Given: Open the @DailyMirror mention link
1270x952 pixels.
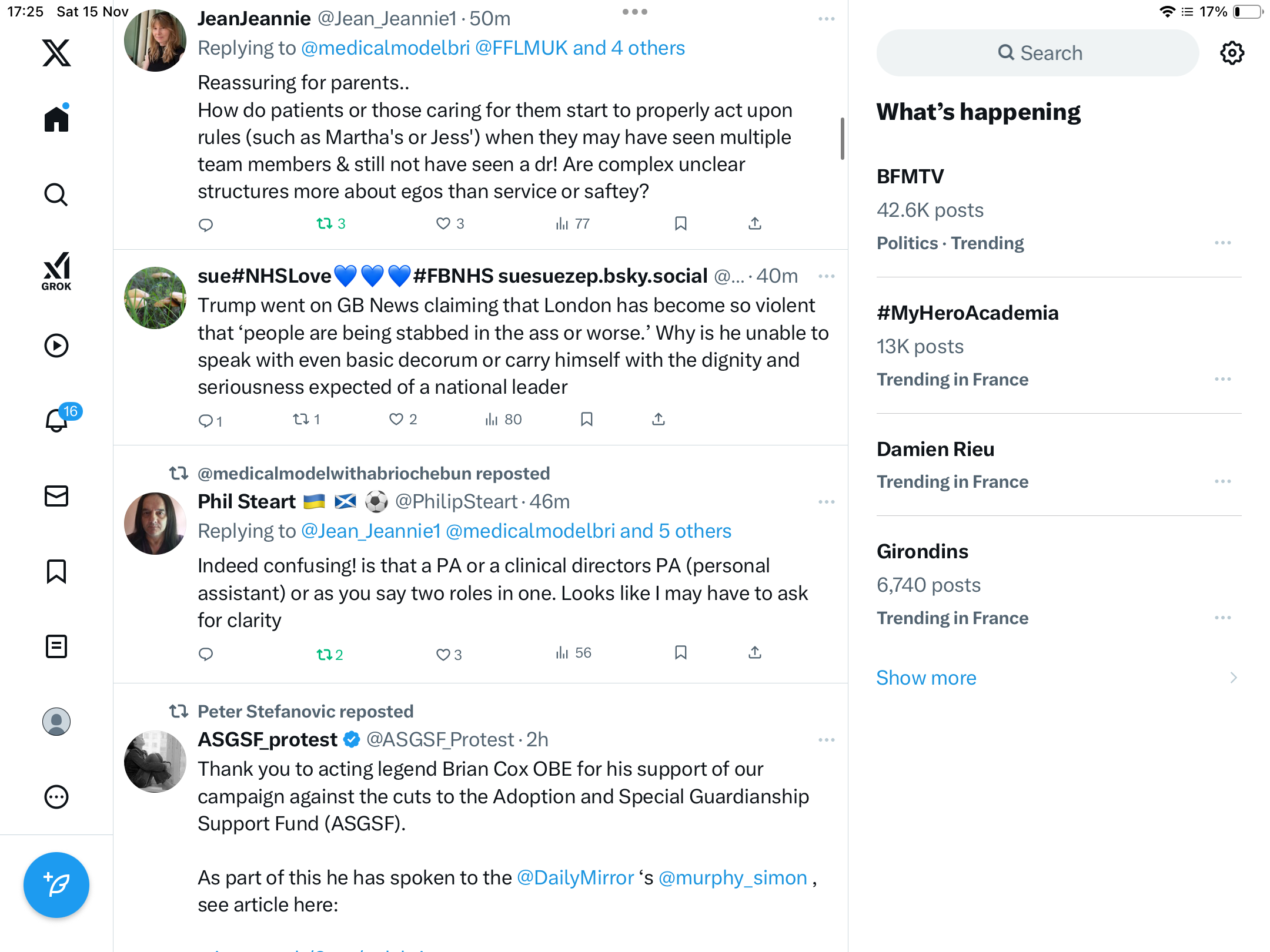Looking at the screenshot, I should 575,877.
